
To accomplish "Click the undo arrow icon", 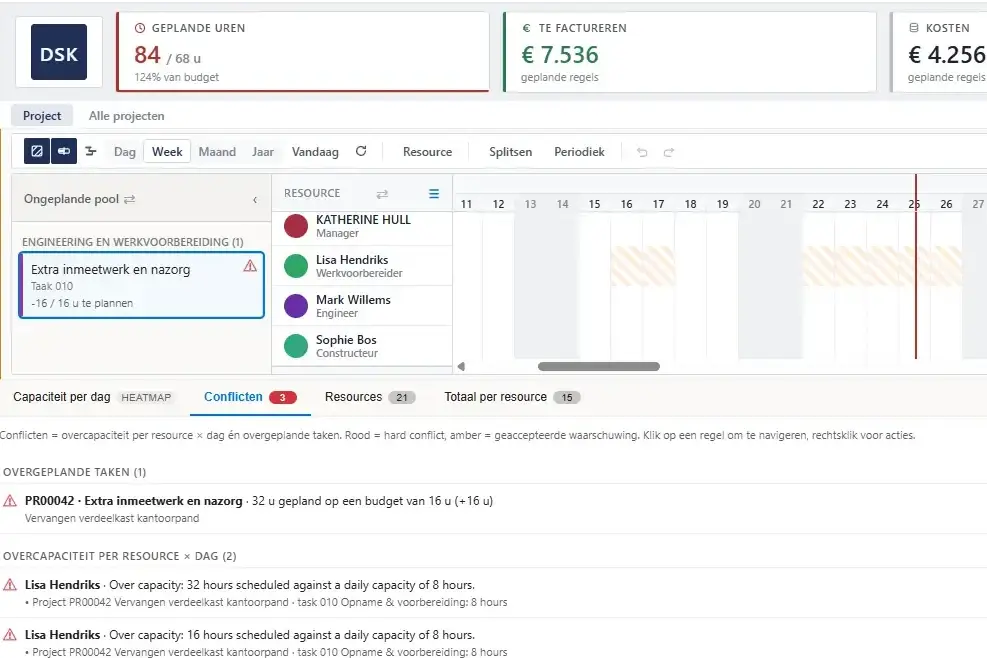I will (x=642, y=152).
